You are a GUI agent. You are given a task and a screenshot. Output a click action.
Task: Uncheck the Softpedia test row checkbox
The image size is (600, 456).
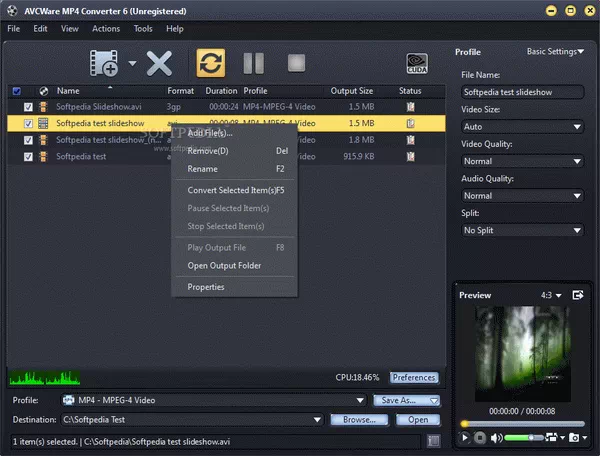(28, 156)
